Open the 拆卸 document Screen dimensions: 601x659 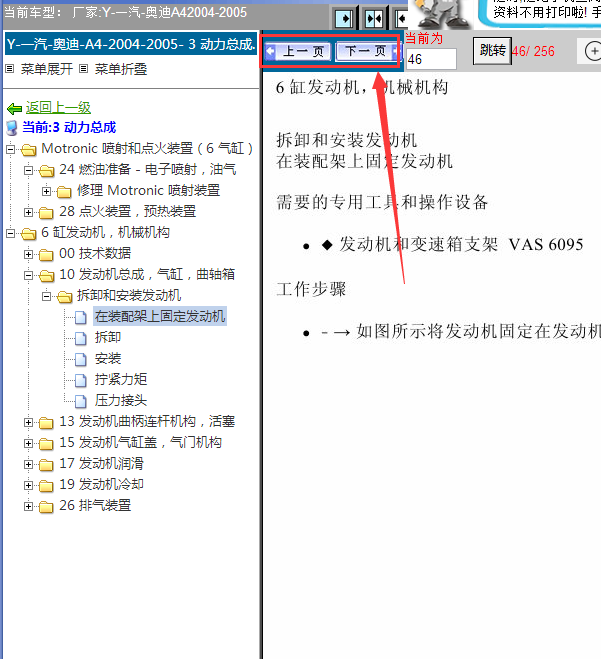108,337
